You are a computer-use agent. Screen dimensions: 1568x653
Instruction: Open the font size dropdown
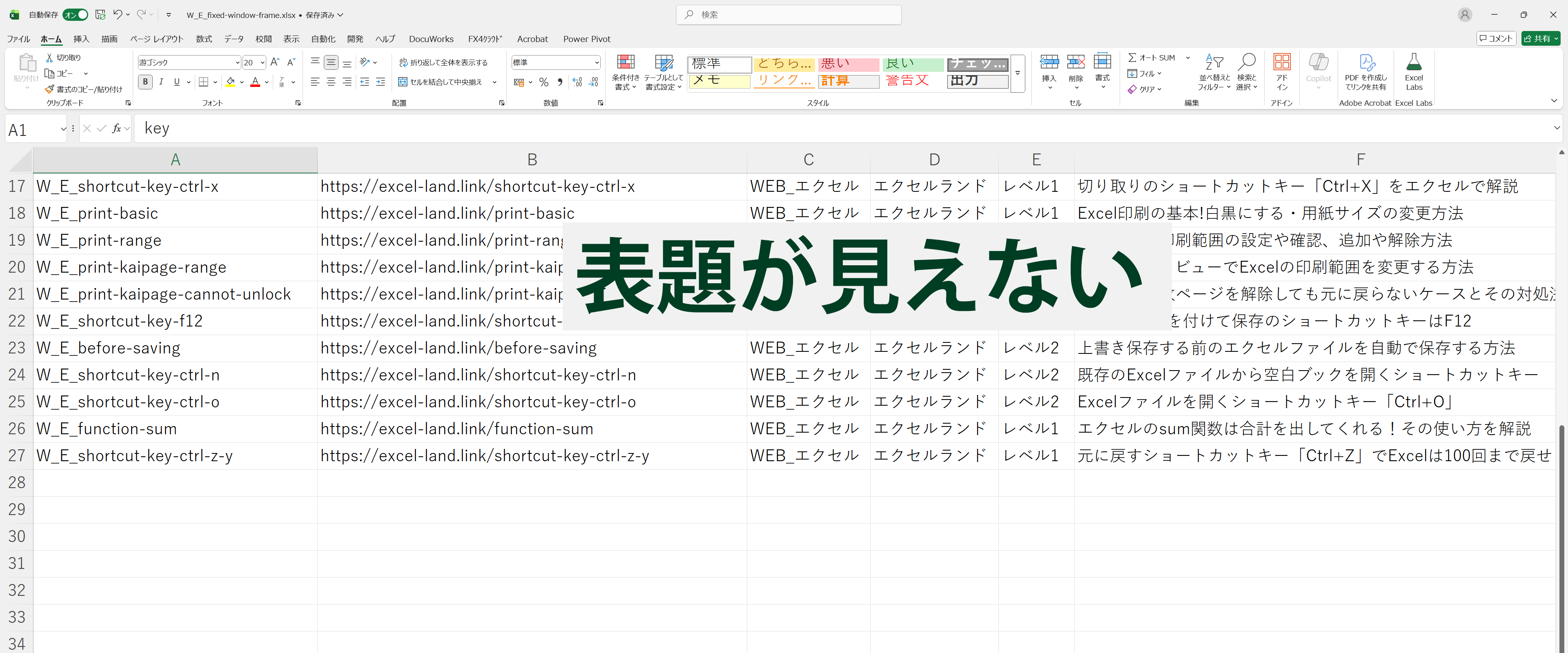tap(262, 63)
